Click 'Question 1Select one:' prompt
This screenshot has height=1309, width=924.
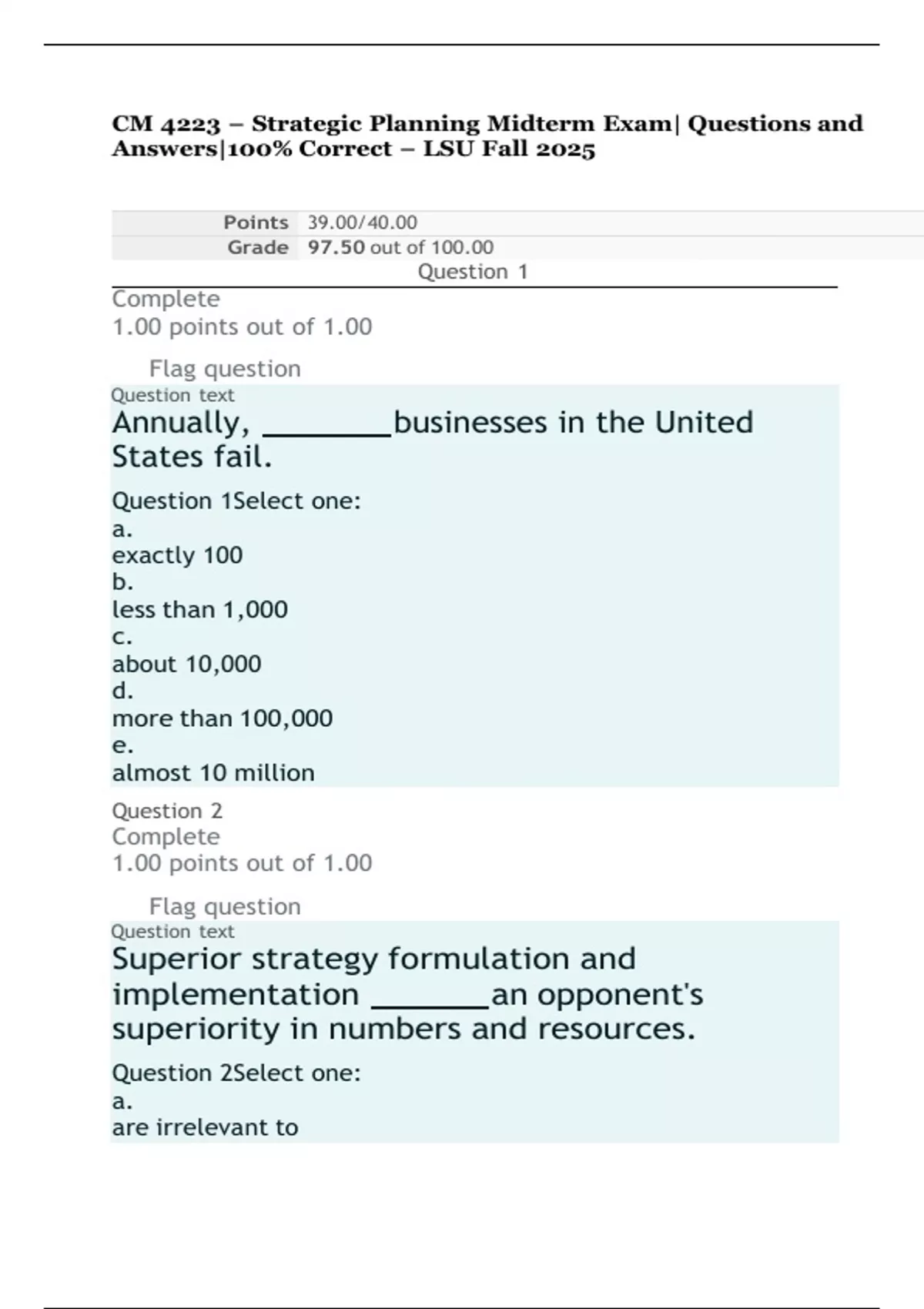coord(236,501)
